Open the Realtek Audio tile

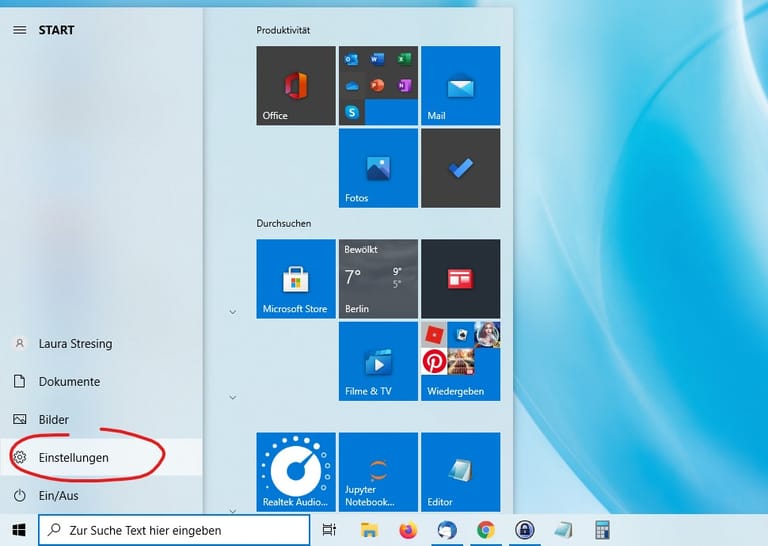point(296,472)
